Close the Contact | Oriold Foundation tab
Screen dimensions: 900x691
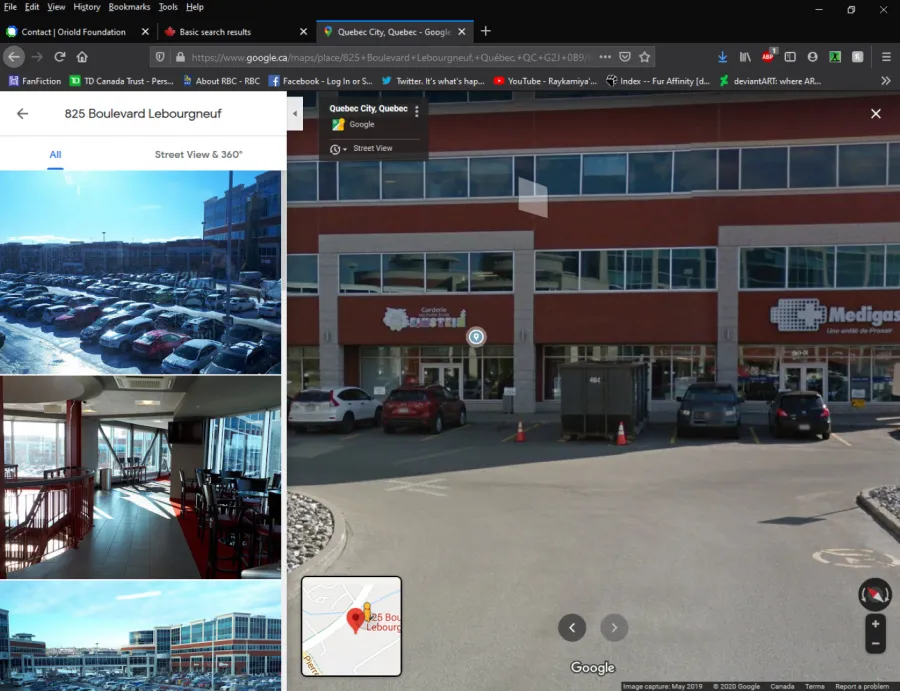coord(145,32)
